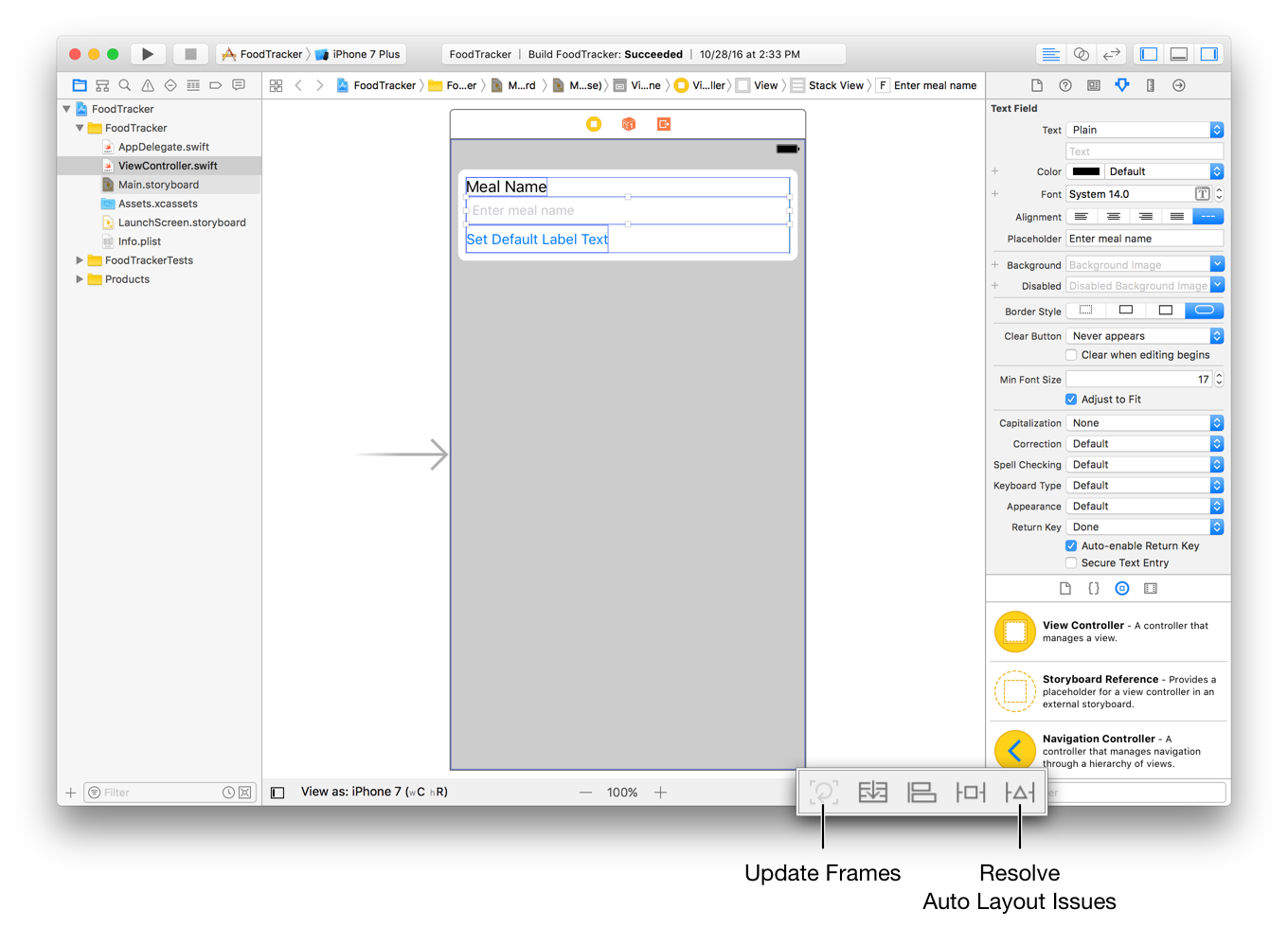The height and width of the screenshot is (927, 1288).
Task: Click View as: iPhone 7 button
Action: 374,792
